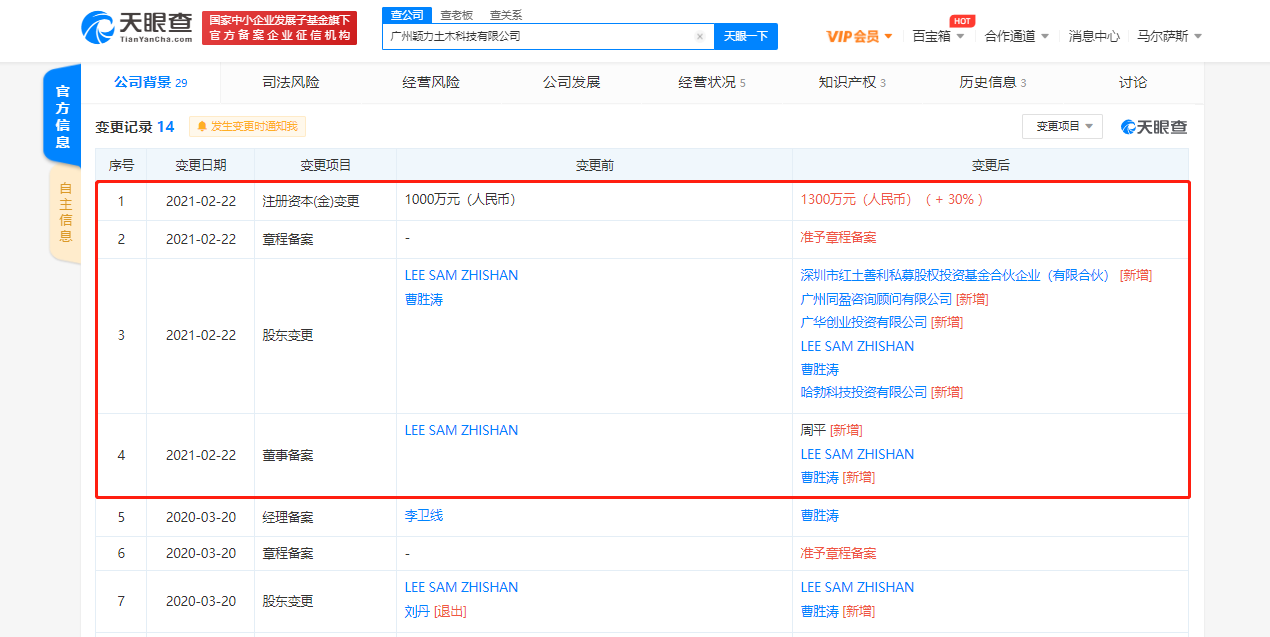Open 曹胜涛 in row 3 变更前 column

423,299
